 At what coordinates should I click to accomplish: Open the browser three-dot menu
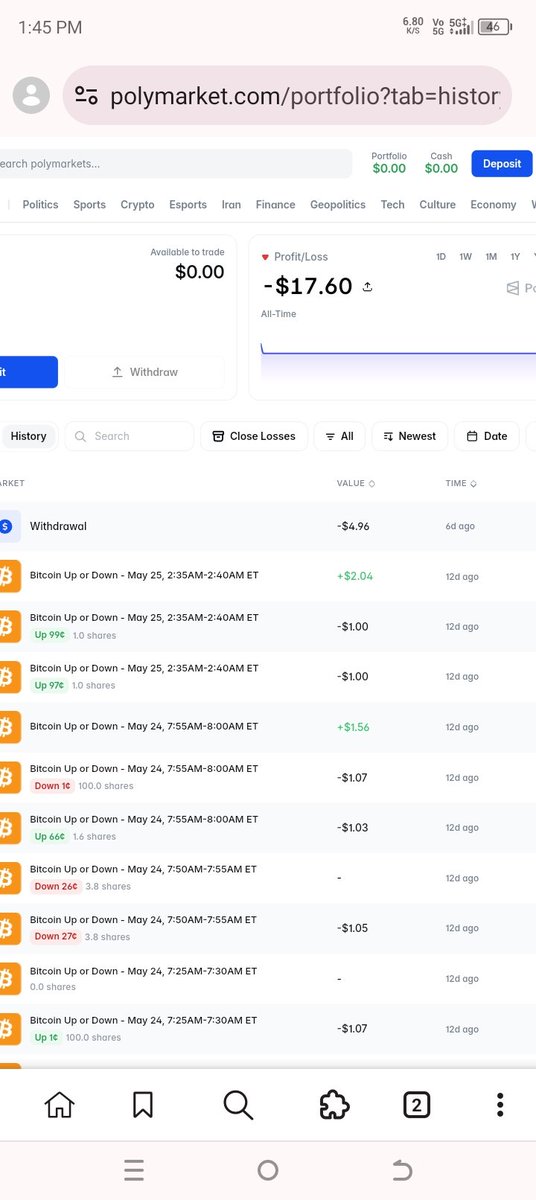tap(500, 1105)
